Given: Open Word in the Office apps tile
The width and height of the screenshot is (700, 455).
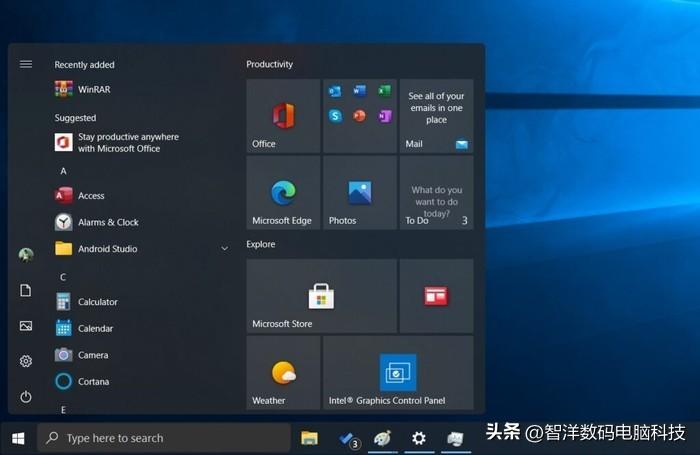Looking at the screenshot, I should point(359,91).
